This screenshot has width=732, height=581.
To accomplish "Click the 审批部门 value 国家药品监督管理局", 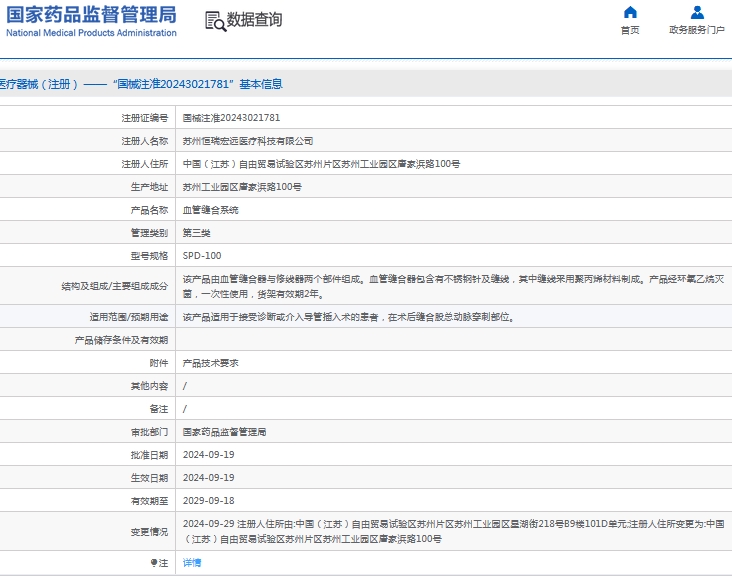I will 225,432.
